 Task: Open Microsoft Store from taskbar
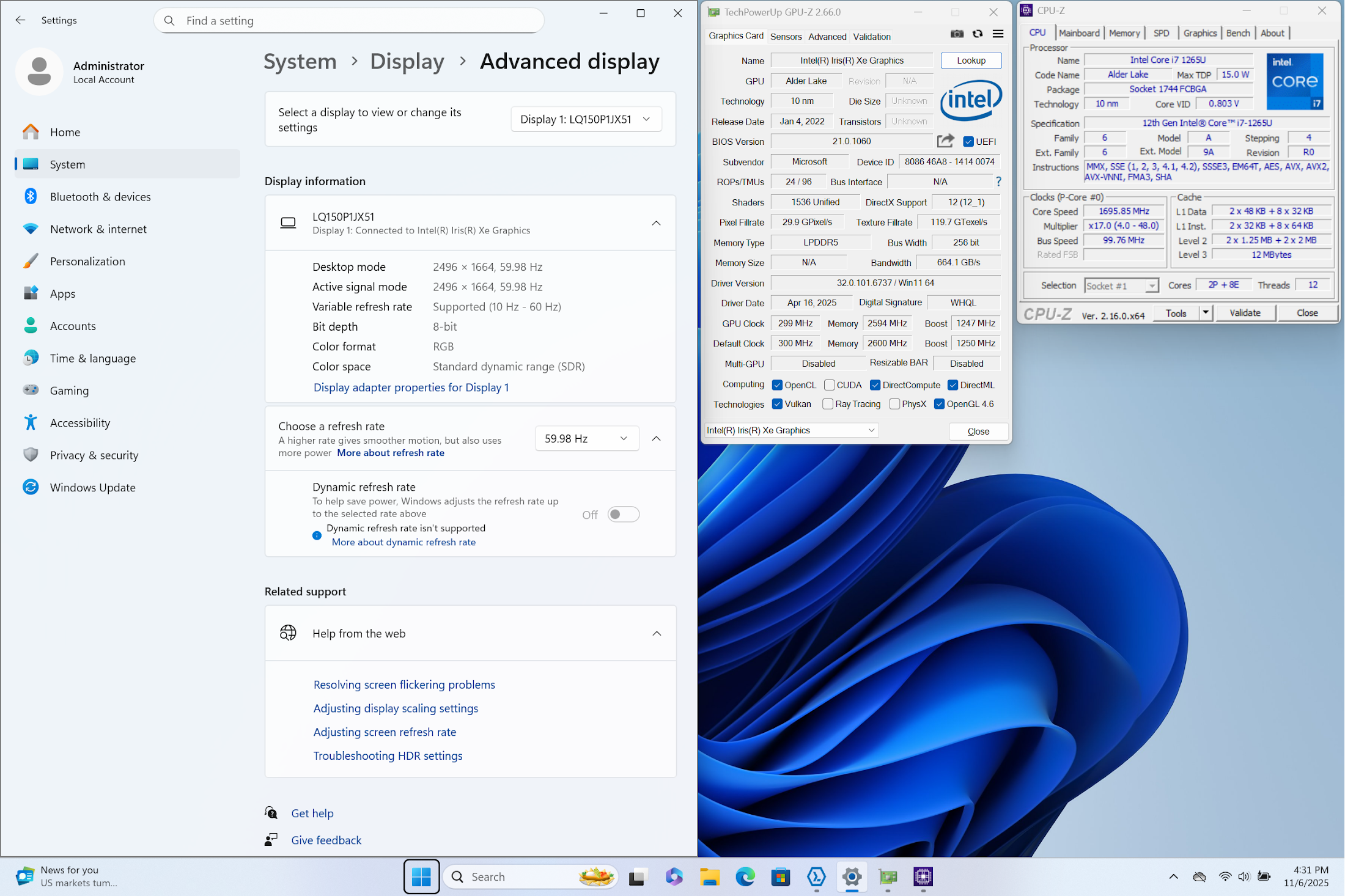[x=780, y=877]
